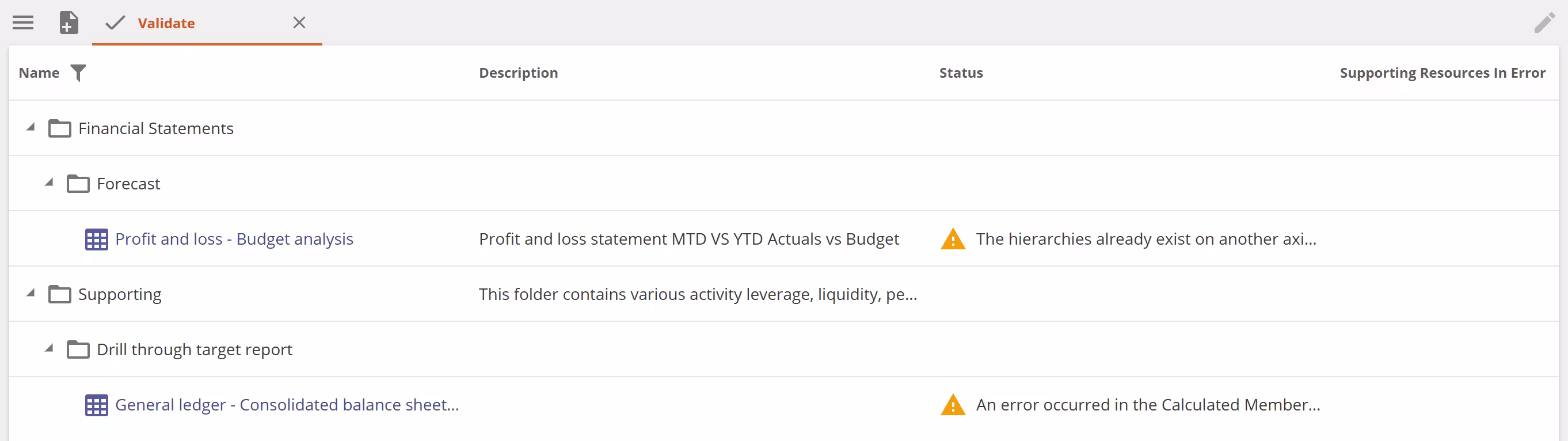Screen dimensions: 1568x441
Task: Click the grid icon beside Profit and loss report
Action: click(x=96, y=239)
